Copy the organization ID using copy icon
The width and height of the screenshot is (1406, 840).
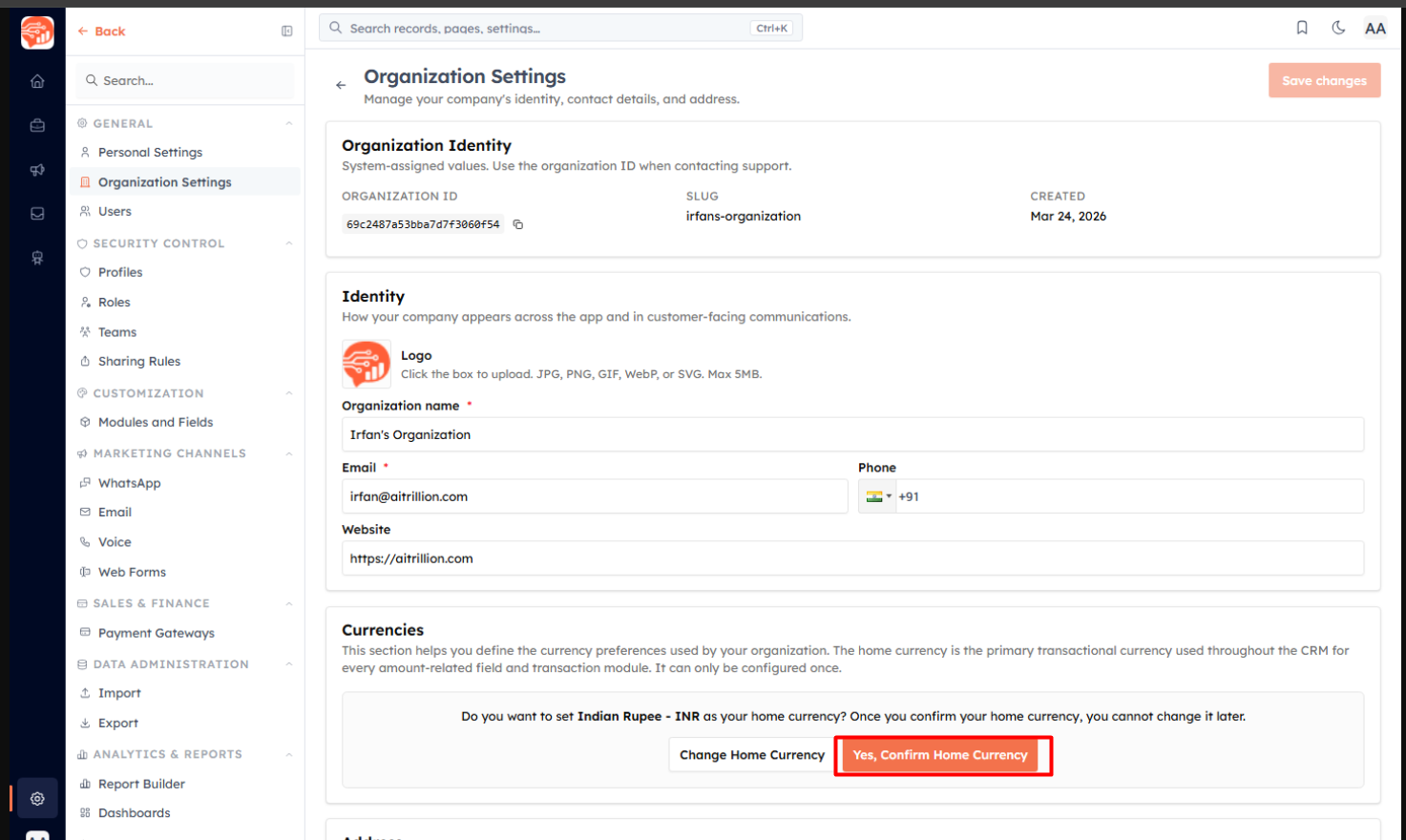click(x=518, y=224)
